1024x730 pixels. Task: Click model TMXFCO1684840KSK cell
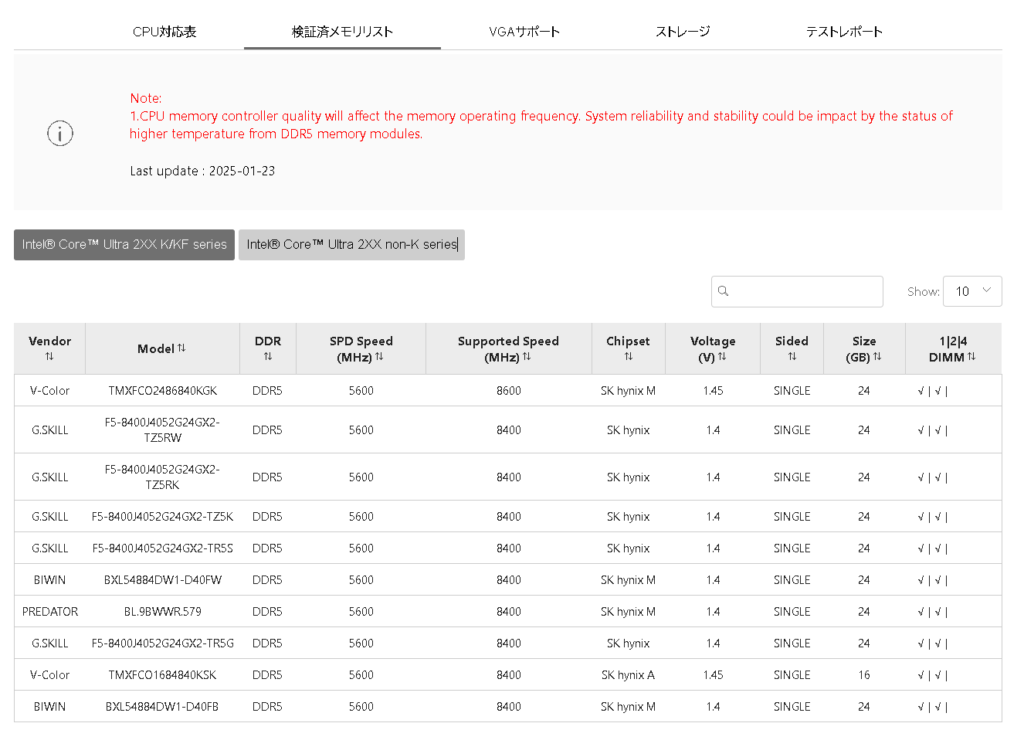click(x=163, y=675)
